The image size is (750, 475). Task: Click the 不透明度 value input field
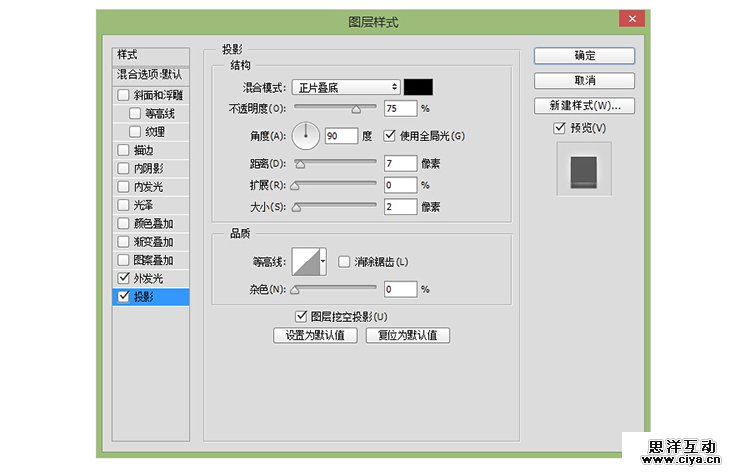pyautogui.click(x=399, y=108)
